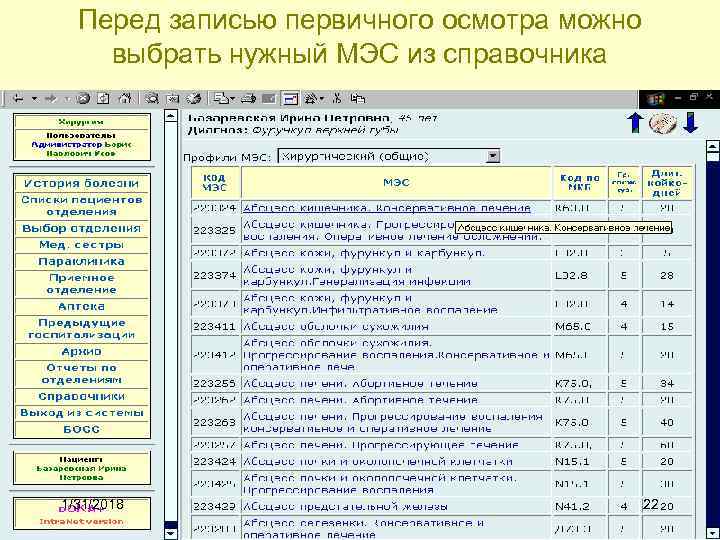Click Выход из системы to log out
Screen dimensions: 720x540
pos(81,413)
